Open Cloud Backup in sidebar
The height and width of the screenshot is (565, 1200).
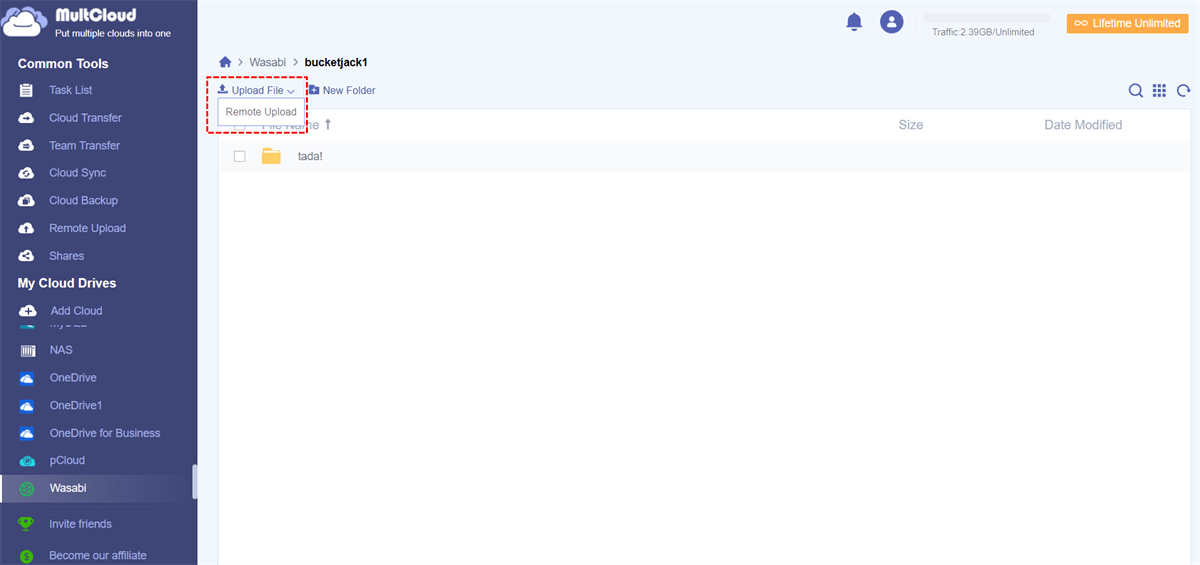point(83,201)
